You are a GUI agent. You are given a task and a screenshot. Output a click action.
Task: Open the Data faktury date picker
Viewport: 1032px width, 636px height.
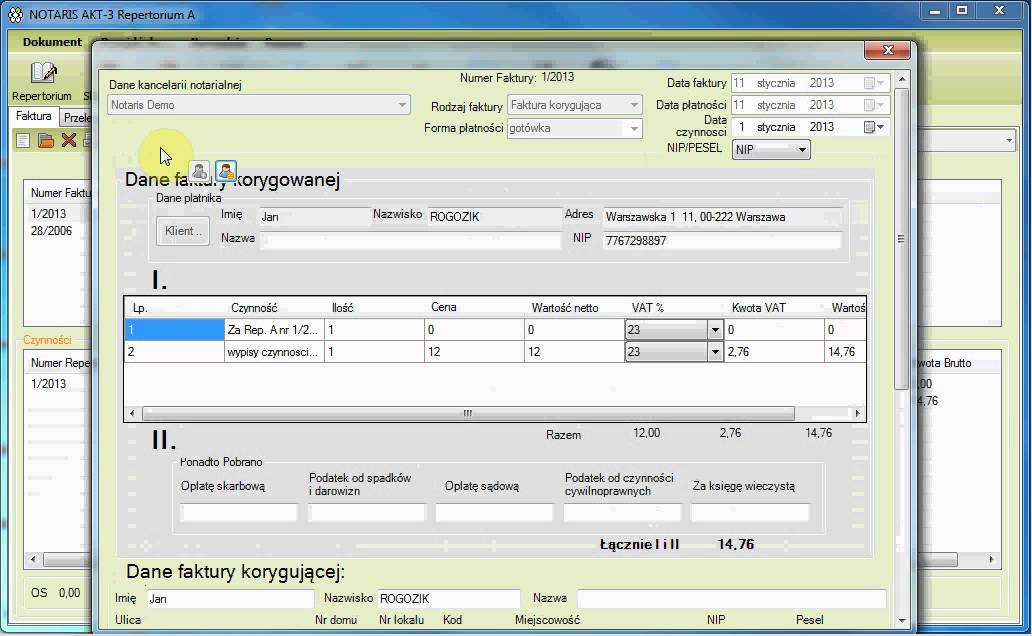coord(873,83)
